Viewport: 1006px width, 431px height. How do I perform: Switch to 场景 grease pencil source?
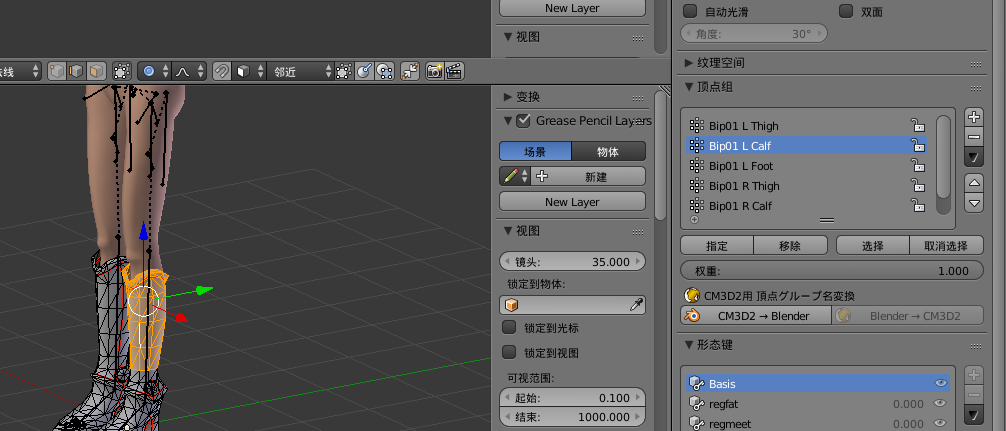(535, 152)
